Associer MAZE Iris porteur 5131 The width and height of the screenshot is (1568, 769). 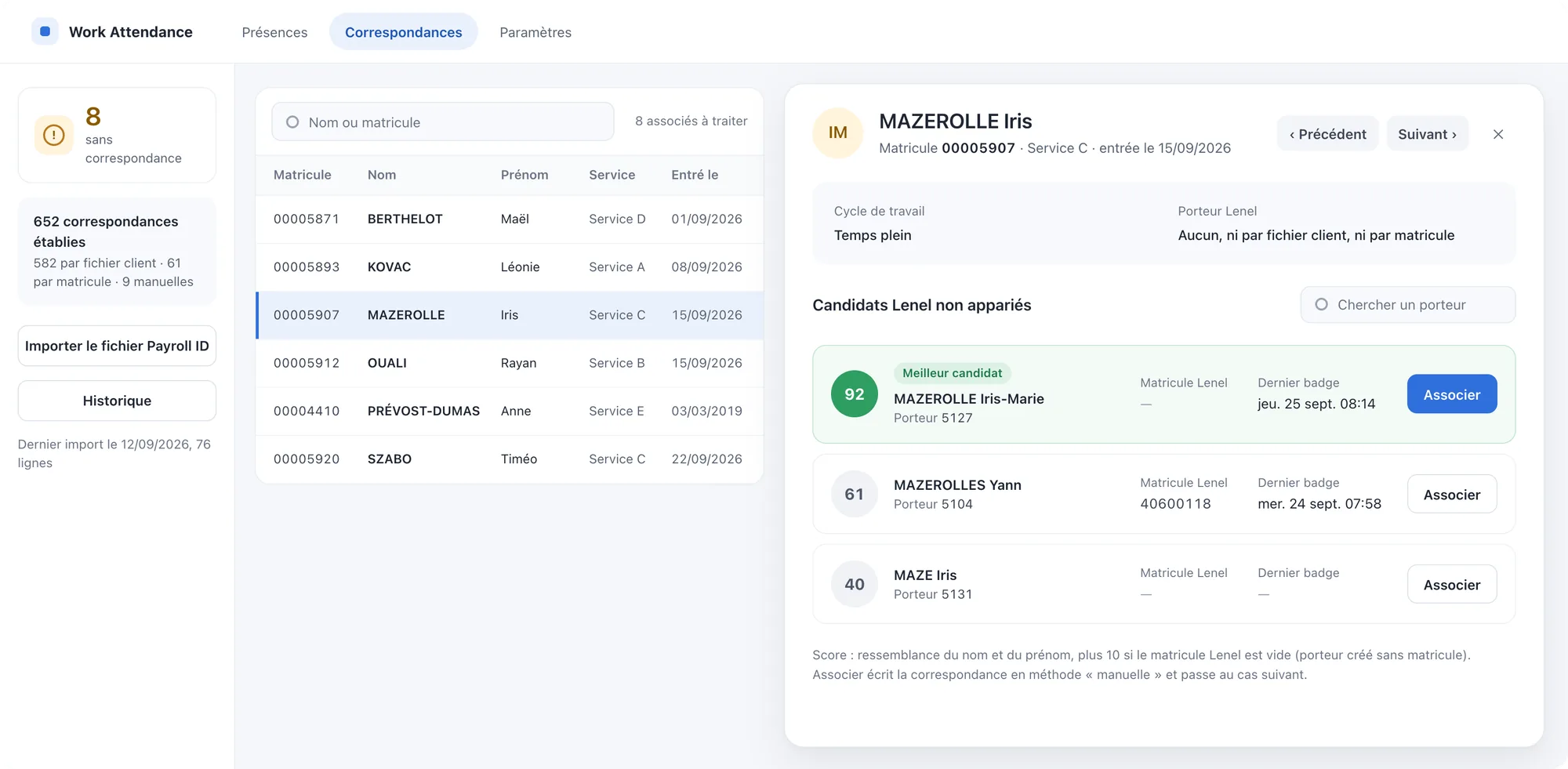(1451, 585)
